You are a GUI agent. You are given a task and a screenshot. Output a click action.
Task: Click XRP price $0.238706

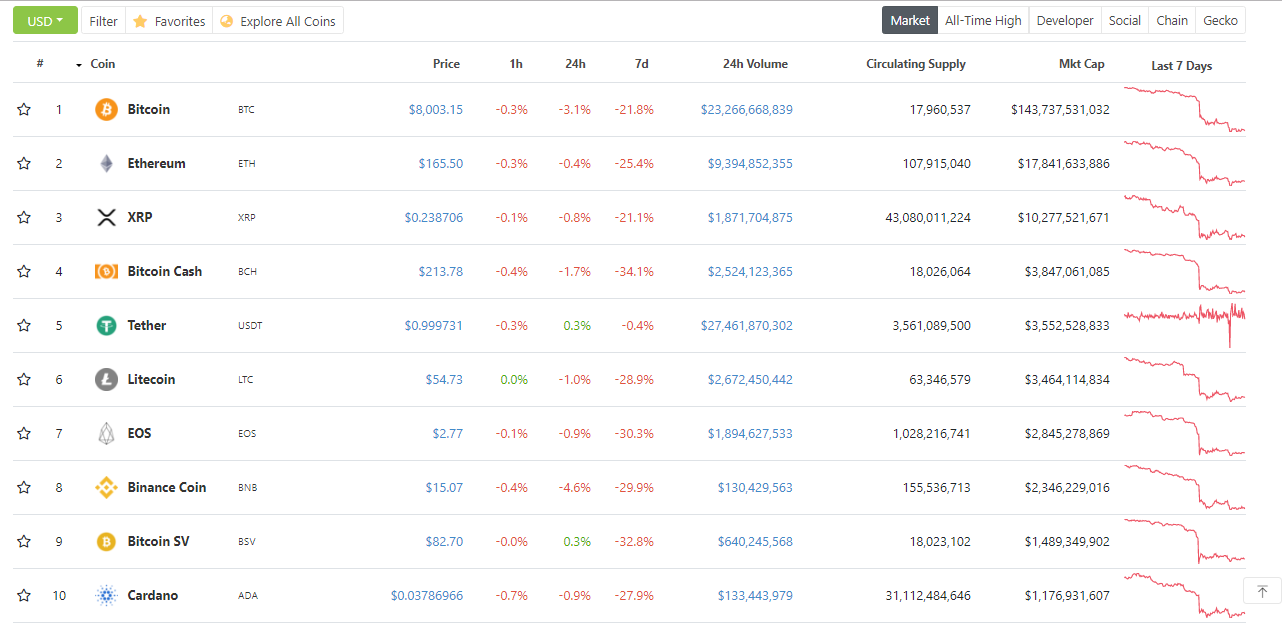coord(434,218)
